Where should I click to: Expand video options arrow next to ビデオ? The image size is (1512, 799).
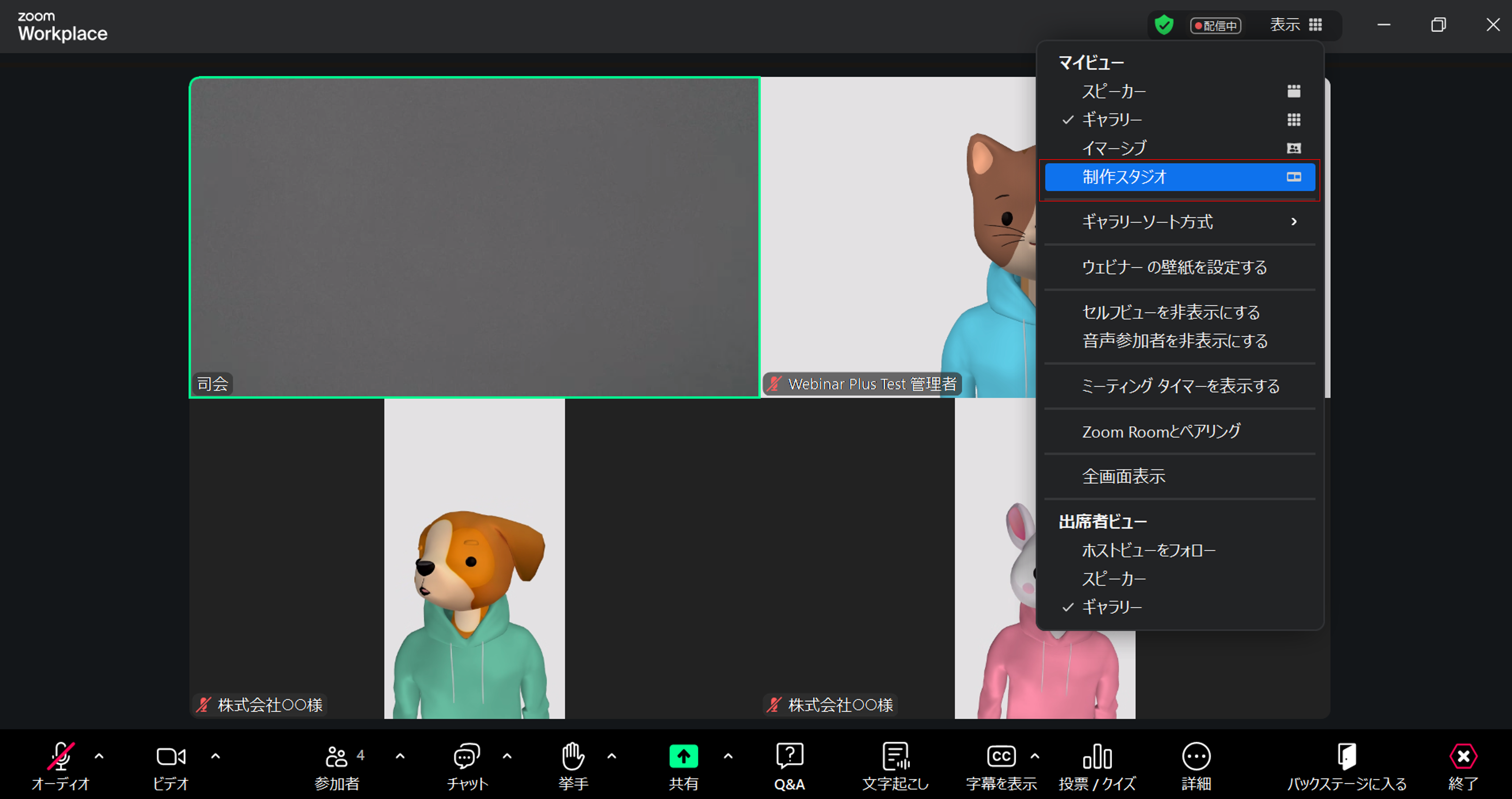(215, 756)
